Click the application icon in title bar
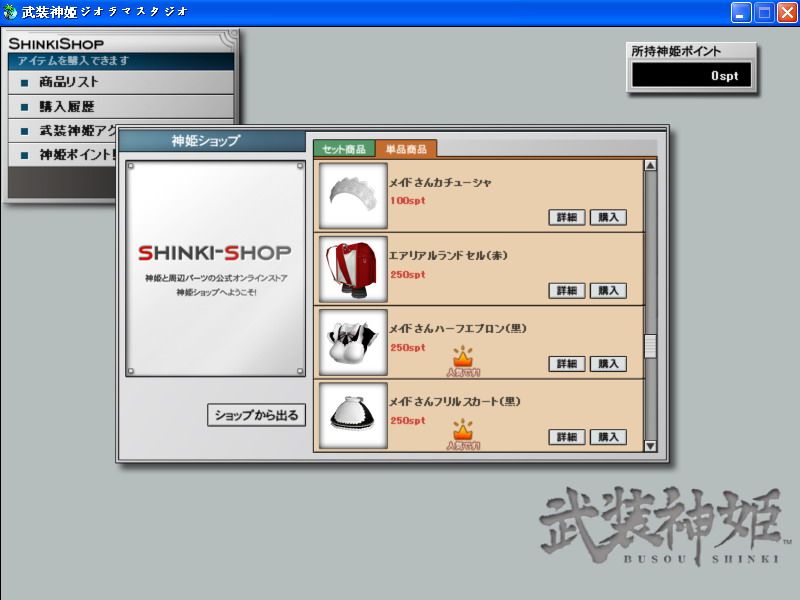 10,12
